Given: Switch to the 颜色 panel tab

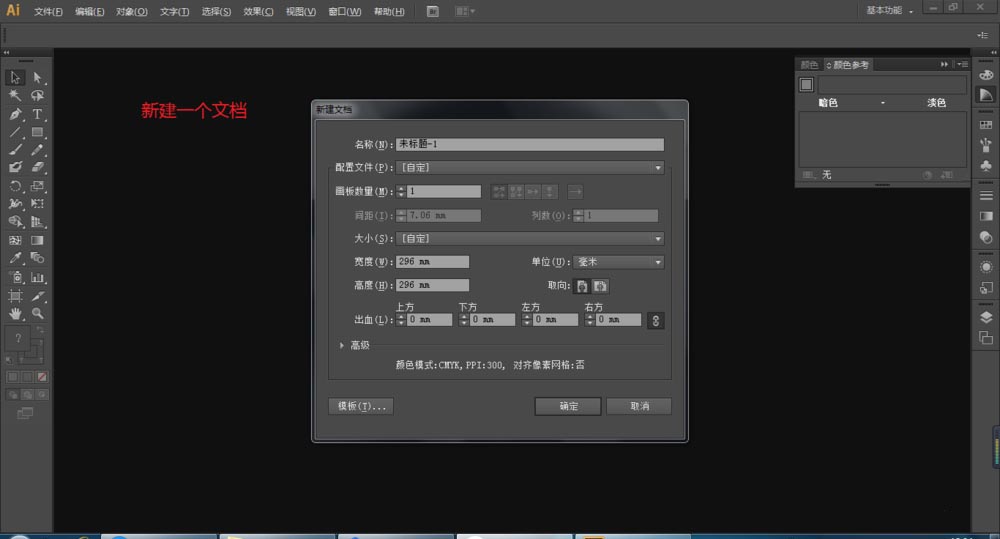Looking at the screenshot, I should (x=808, y=65).
